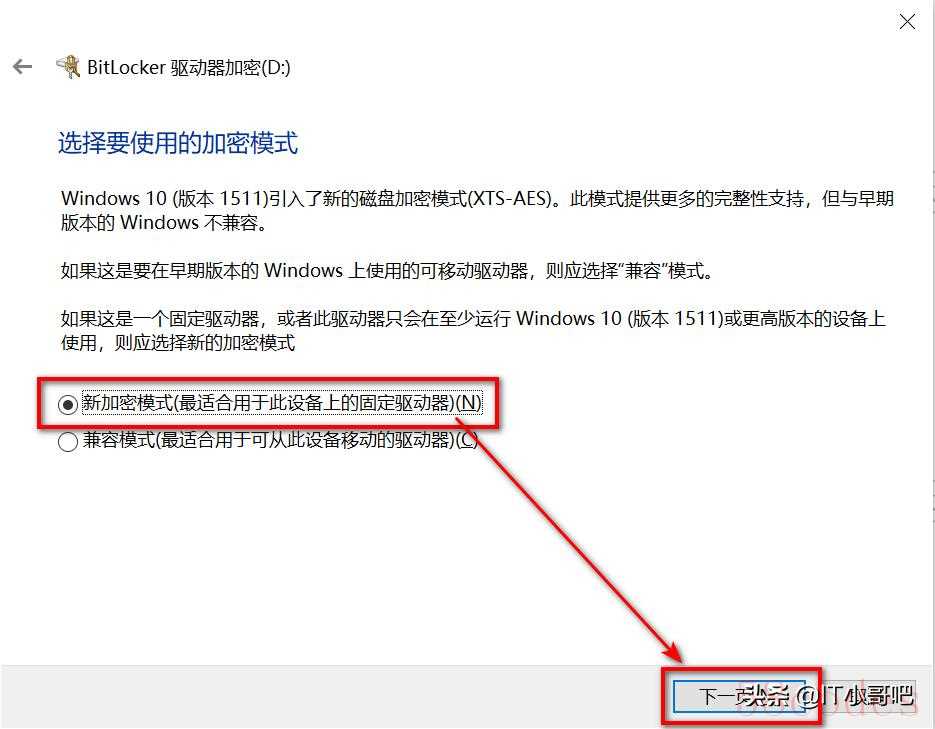Select the 新加密模式 radio button circle
This screenshot has height=729, width=935.
coord(67,405)
